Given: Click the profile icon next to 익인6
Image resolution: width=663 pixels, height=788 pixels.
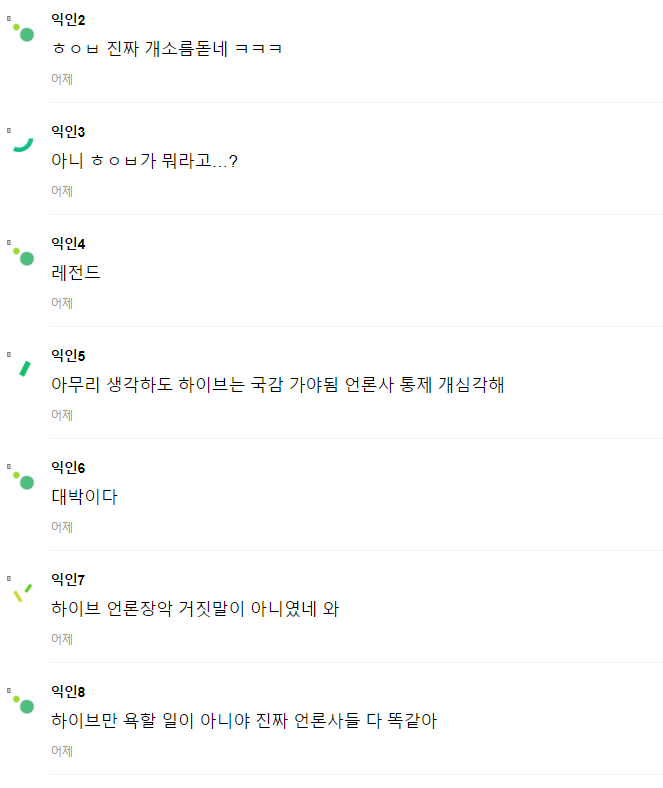Looking at the screenshot, I should (x=23, y=480).
